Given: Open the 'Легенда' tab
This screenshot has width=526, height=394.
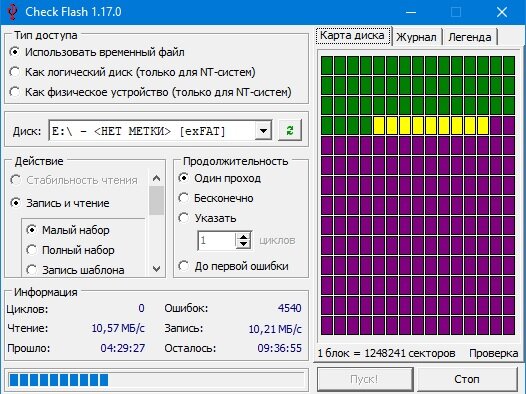Looking at the screenshot, I should click(470, 37).
